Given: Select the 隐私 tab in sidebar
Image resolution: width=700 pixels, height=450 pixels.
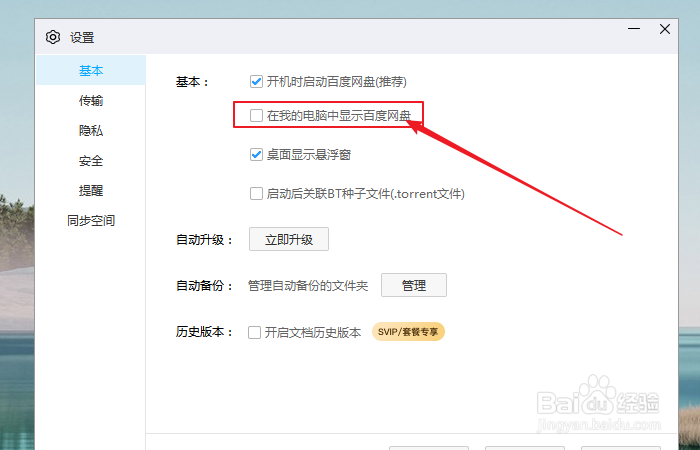Looking at the screenshot, I should click(91, 130).
